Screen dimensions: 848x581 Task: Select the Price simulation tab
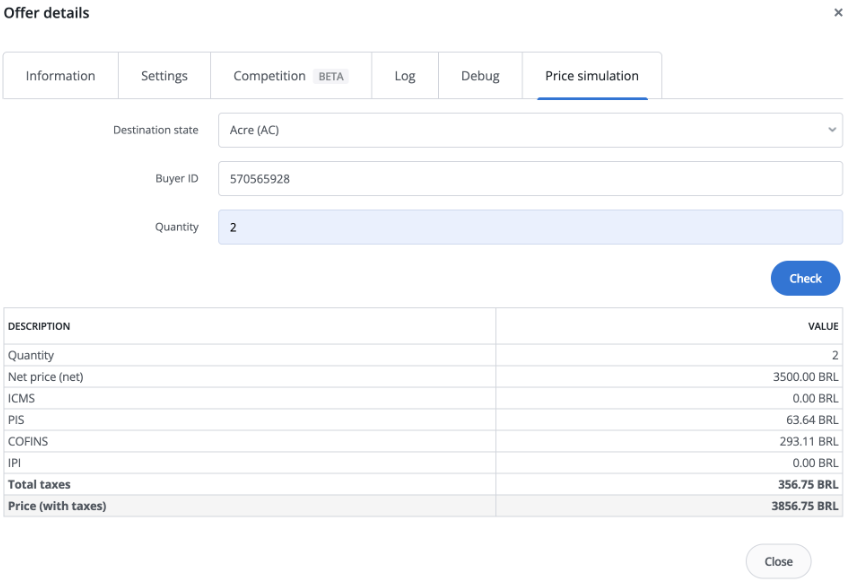592,76
